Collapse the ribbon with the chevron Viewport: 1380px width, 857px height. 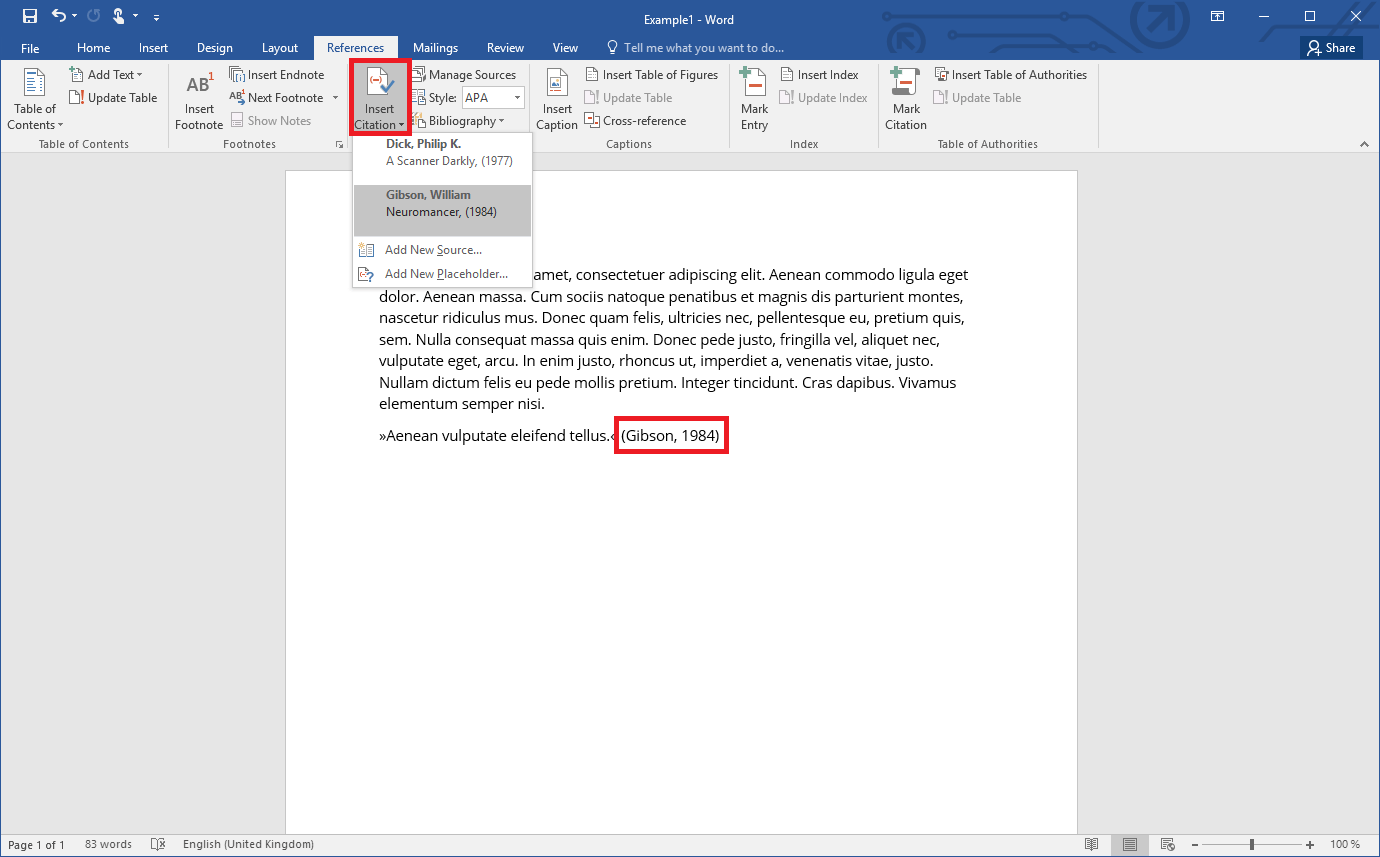(1365, 145)
